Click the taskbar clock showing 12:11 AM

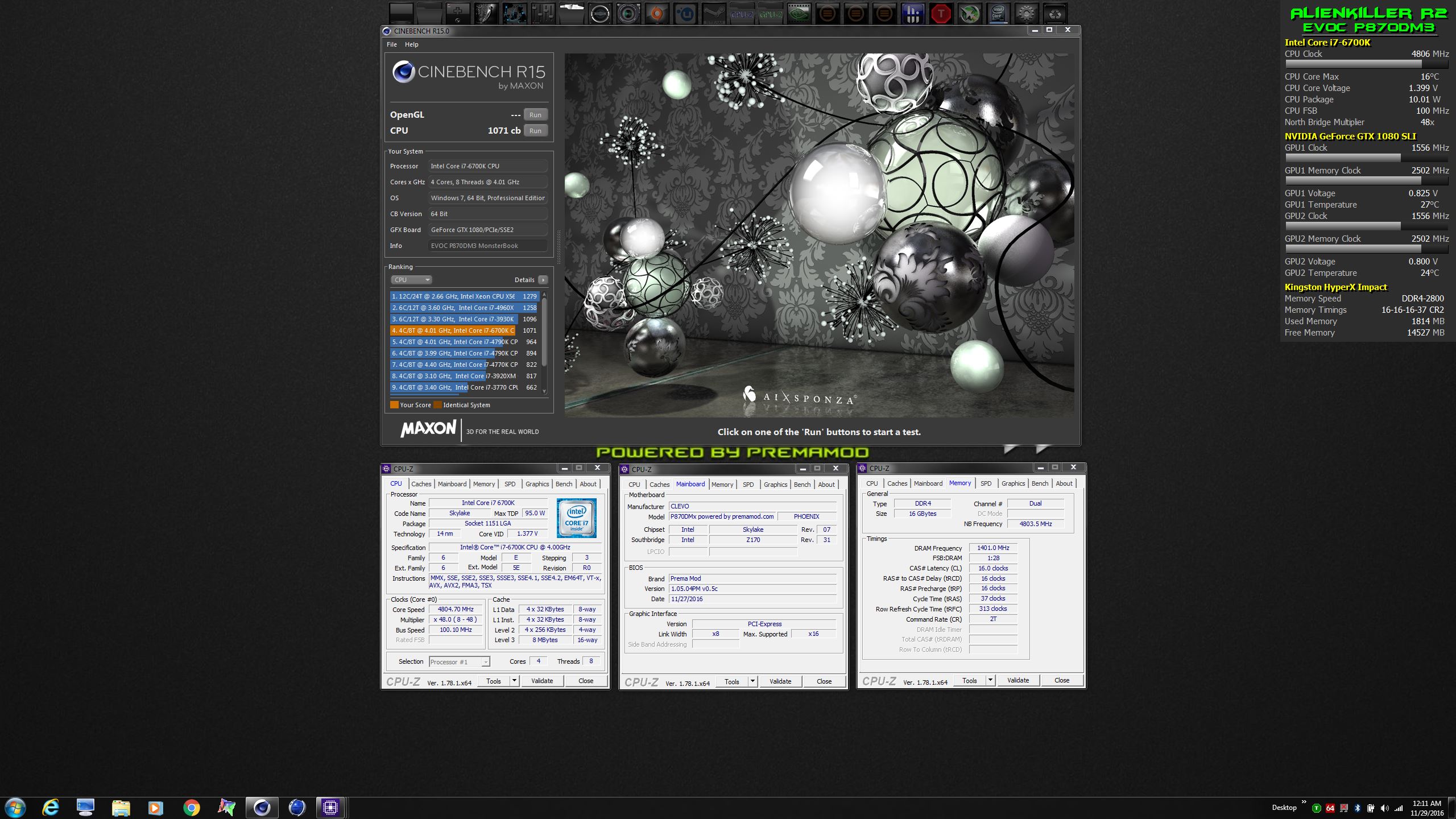pos(1426,808)
